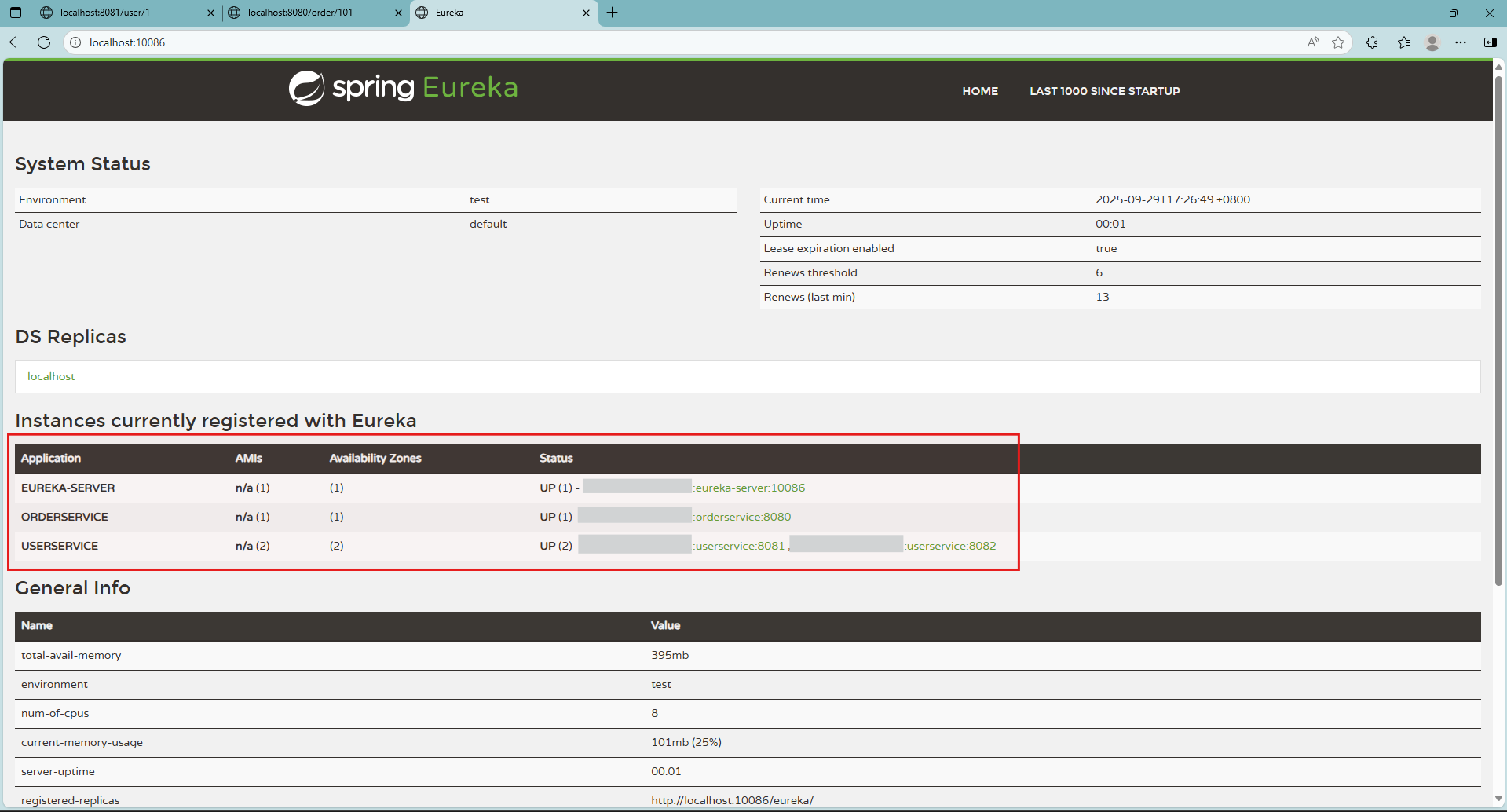The height and width of the screenshot is (812, 1507).
Task: Click the Availability Zones column header
Action: [375, 458]
